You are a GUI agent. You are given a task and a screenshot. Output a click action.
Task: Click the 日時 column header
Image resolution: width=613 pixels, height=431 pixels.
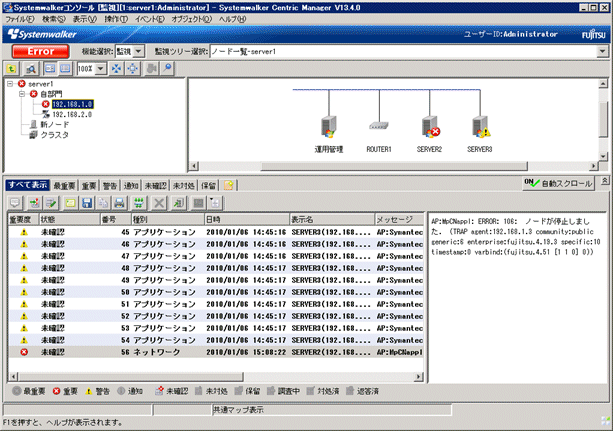pos(247,219)
